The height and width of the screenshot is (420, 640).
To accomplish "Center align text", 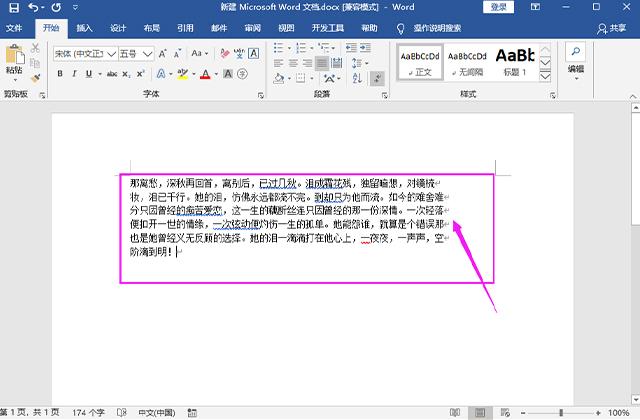I will 293,63.
